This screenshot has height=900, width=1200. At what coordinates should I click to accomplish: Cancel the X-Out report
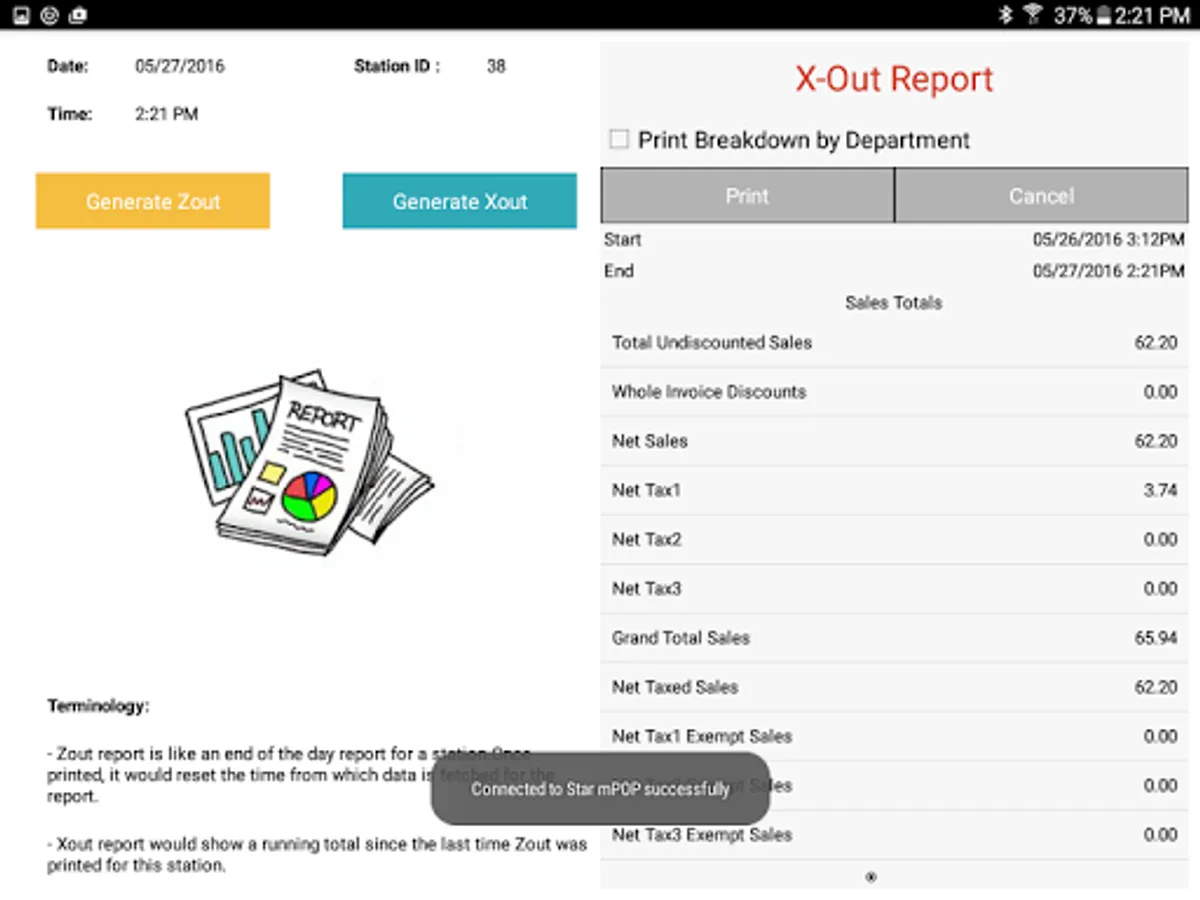pyautogui.click(x=1041, y=195)
